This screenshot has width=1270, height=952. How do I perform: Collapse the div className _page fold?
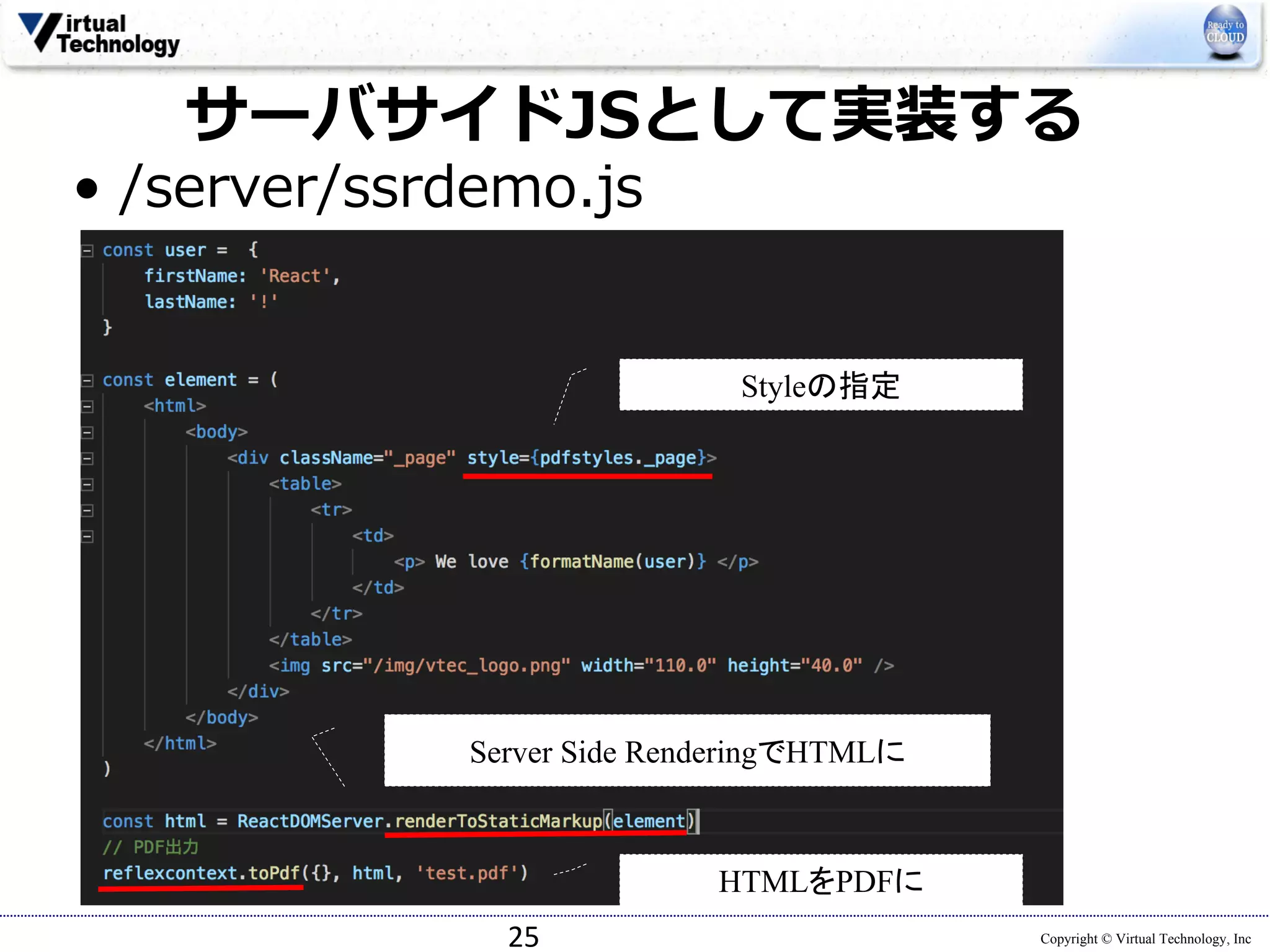coord(87,459)
